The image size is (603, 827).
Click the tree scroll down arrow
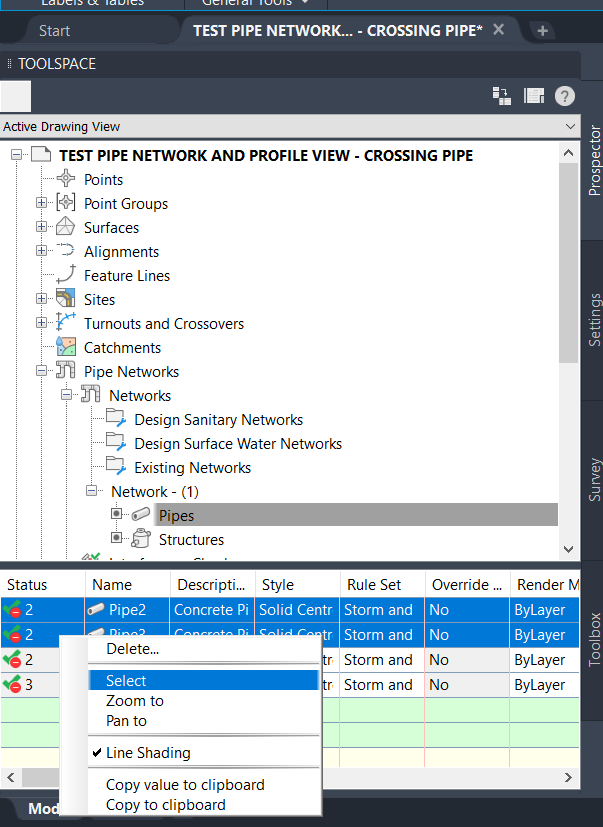568,549
